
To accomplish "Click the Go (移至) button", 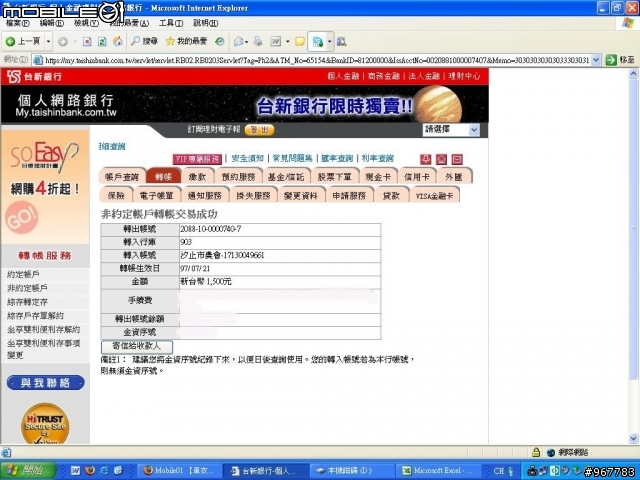I will pos(620,60).
